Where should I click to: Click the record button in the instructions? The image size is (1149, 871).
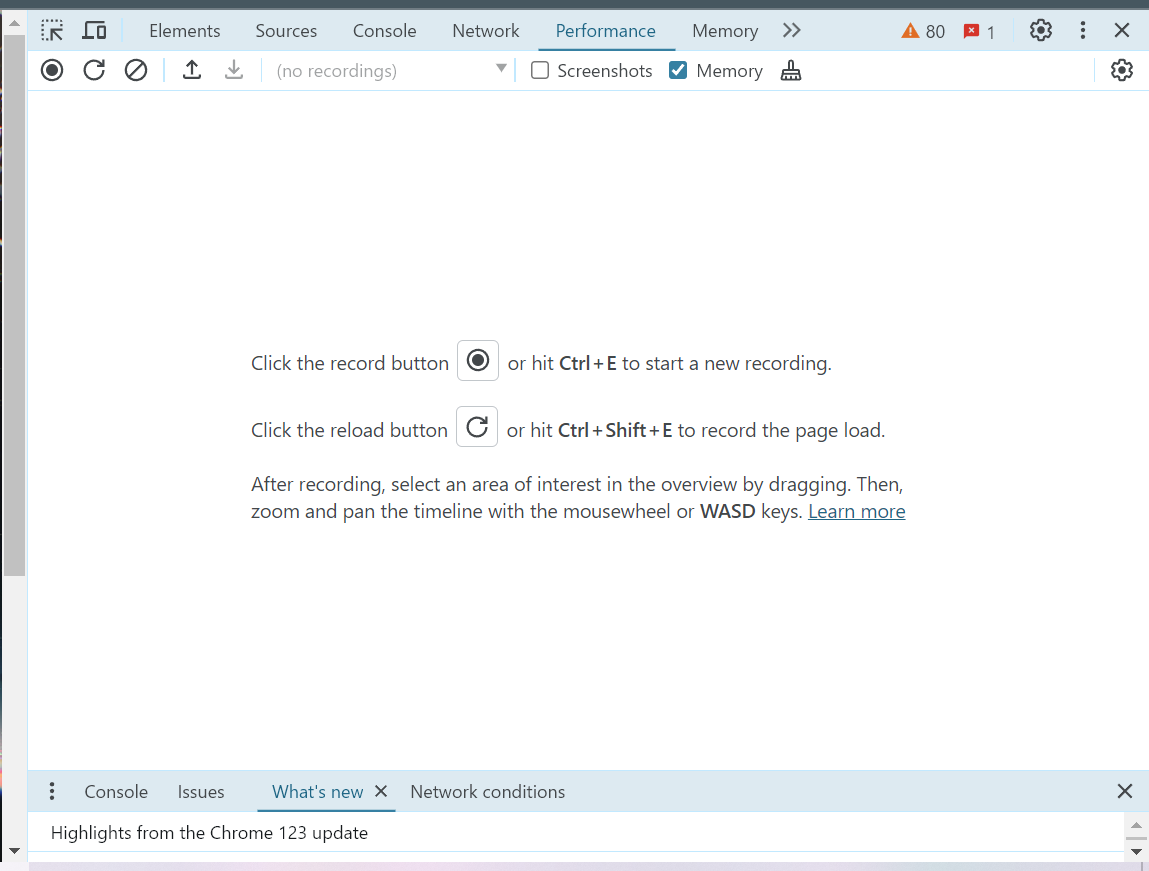[x=478, y=361]
